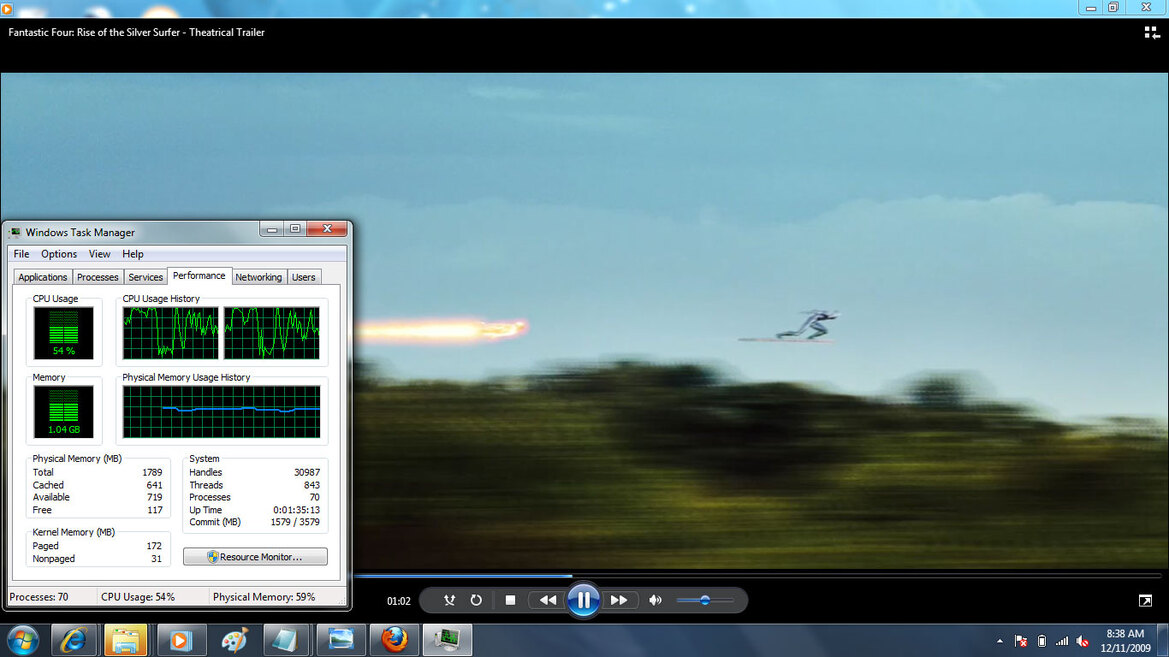Open the View menu in Task Manager
Image resolution: width=1169 pixels, height=657 pixels.
tap(99, 254)
